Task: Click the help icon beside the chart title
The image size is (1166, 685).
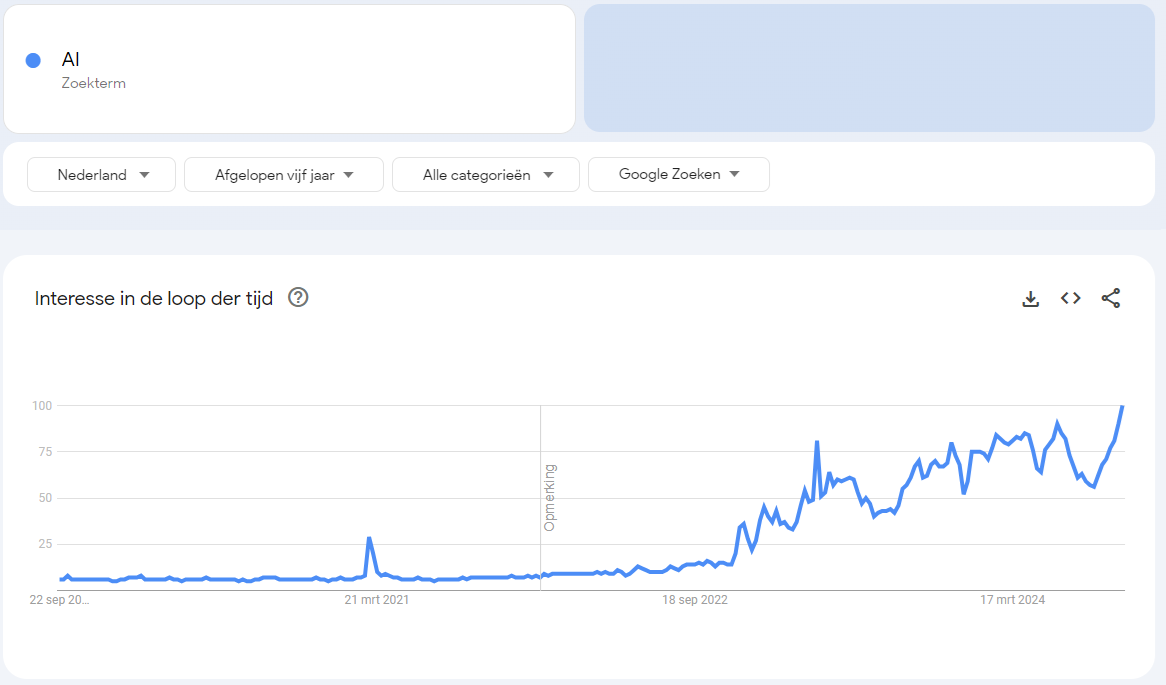Action: (298, 297)
